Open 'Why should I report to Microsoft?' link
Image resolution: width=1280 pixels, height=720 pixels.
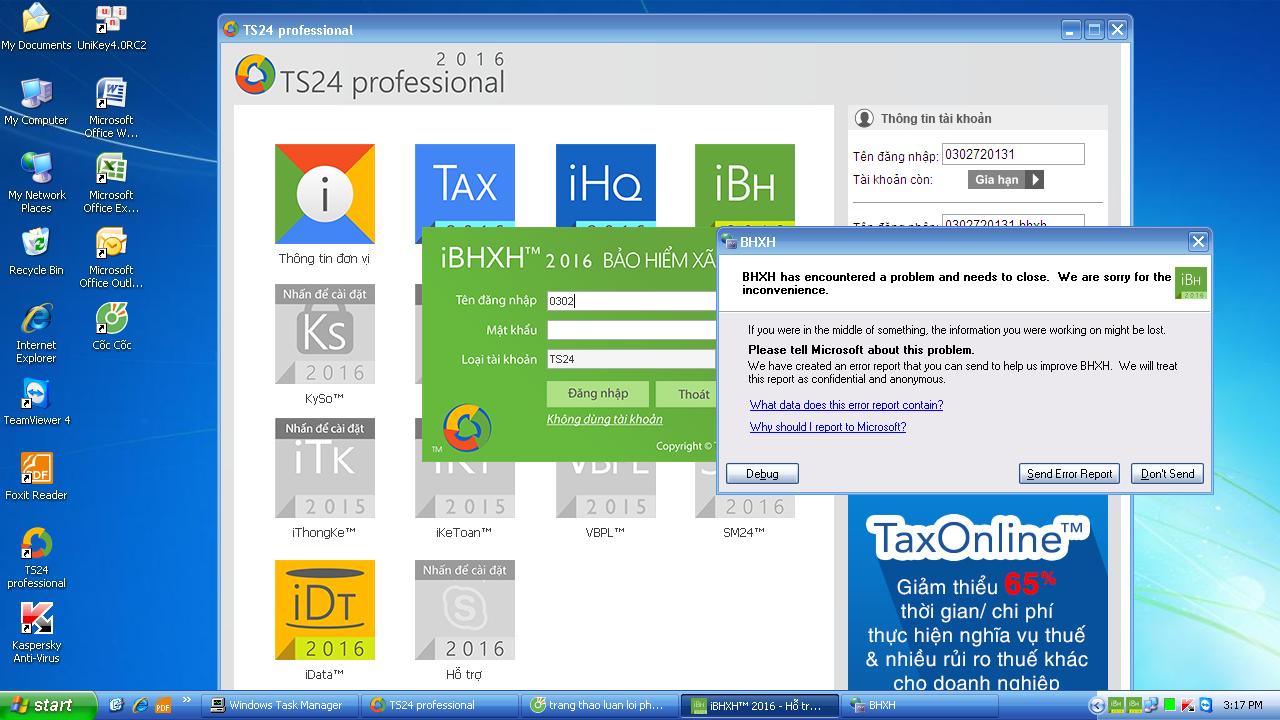tap(828, 427)
